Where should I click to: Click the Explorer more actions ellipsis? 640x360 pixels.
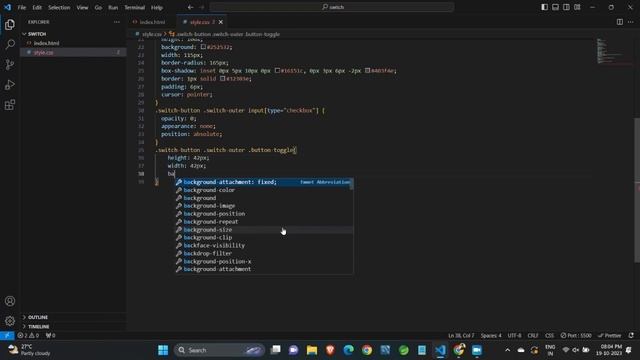117,22
